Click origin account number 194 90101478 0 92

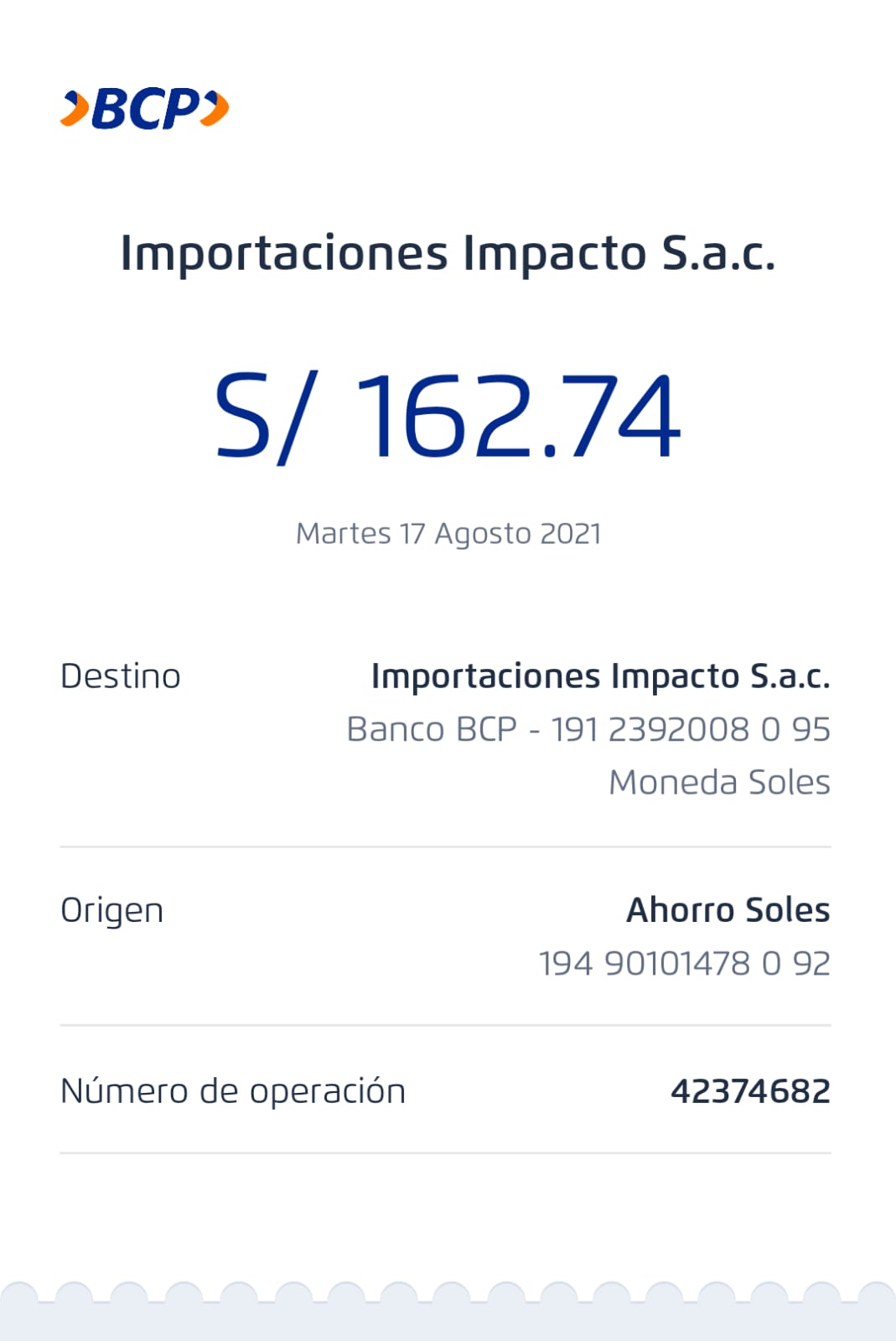[x=684, y=964]
